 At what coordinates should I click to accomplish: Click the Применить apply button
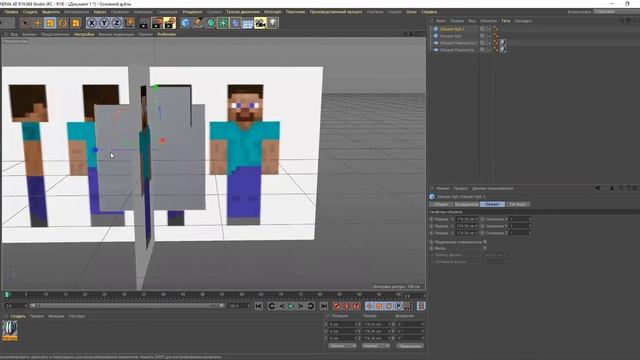(x=410, y=346)
